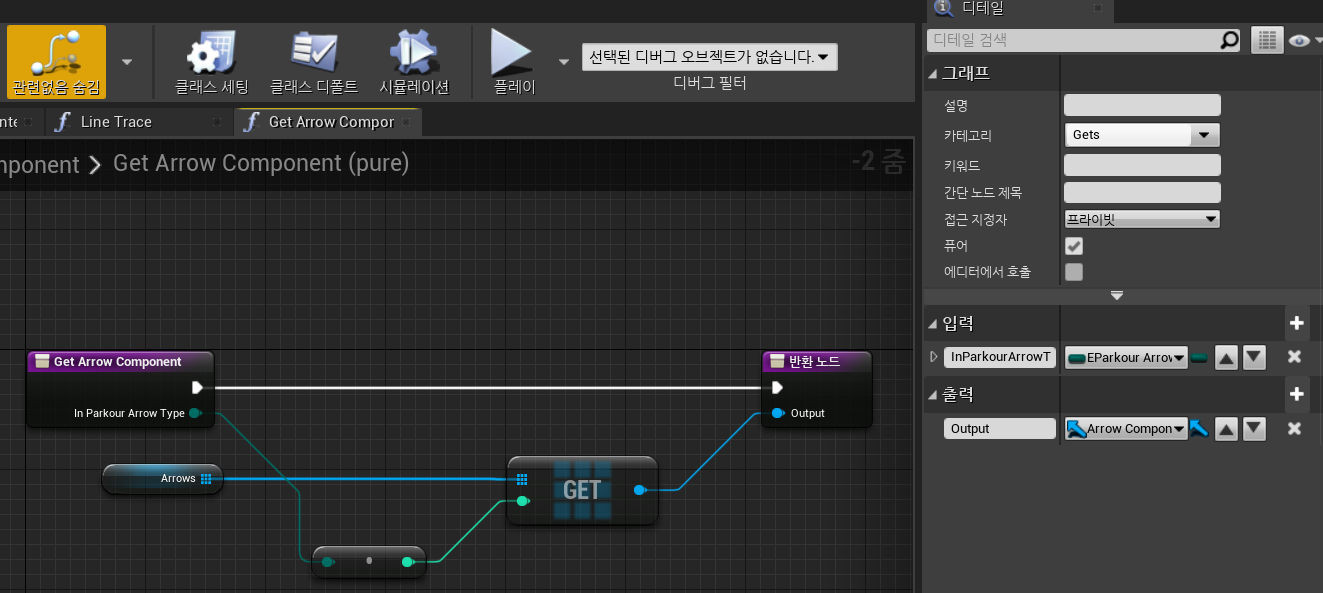Image resolution: width=1323 pixels, height=593 pixels.
Task: Click the array container icon for Output
Action: pos(1198,429)
